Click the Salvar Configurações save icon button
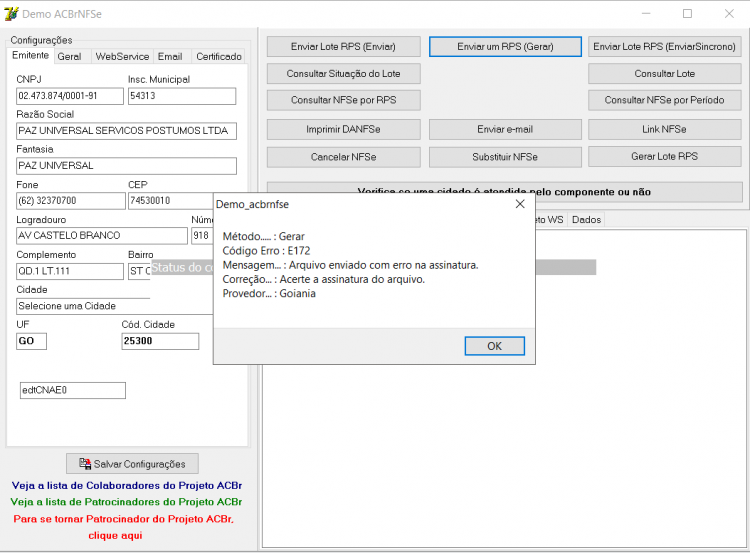Image resolution: width=750 pixels, height=553 pixels. (132, 464)
